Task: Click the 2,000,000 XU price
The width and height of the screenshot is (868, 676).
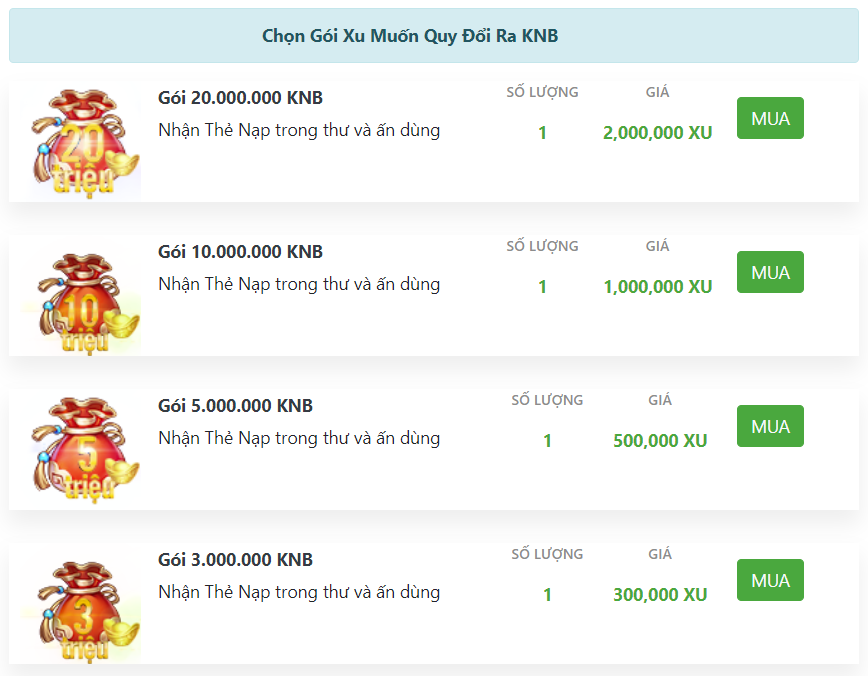Action: pyautogui.click(x=657, y=133)
